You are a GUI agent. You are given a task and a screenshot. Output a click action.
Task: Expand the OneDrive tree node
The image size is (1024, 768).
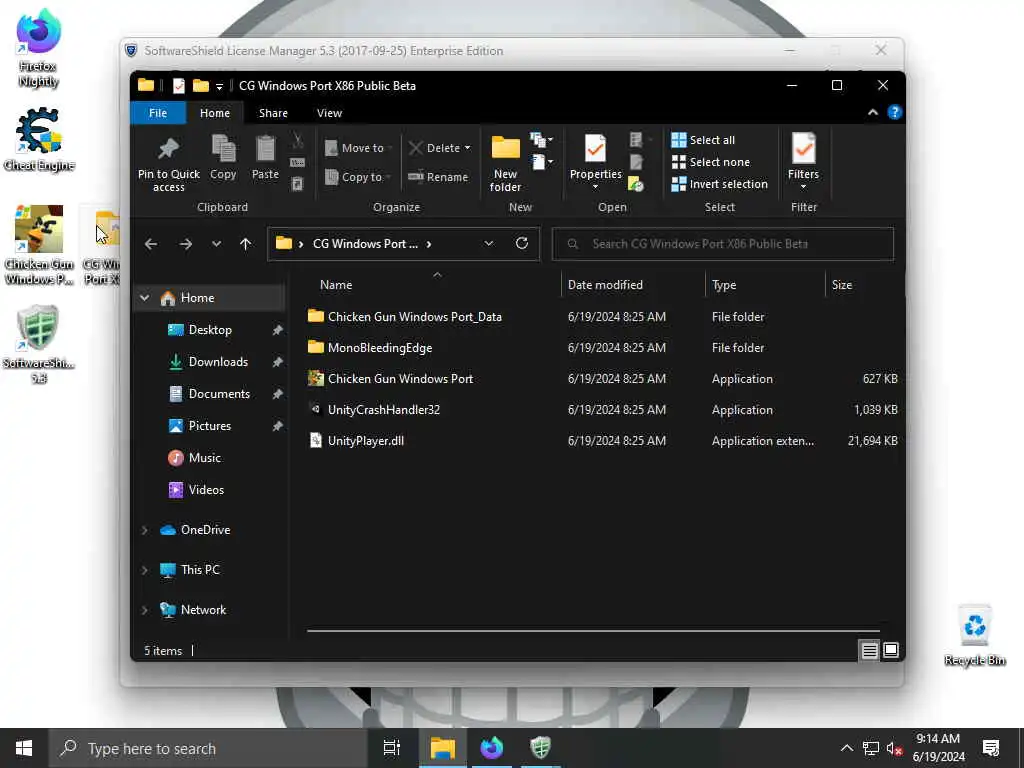(144, 530)
